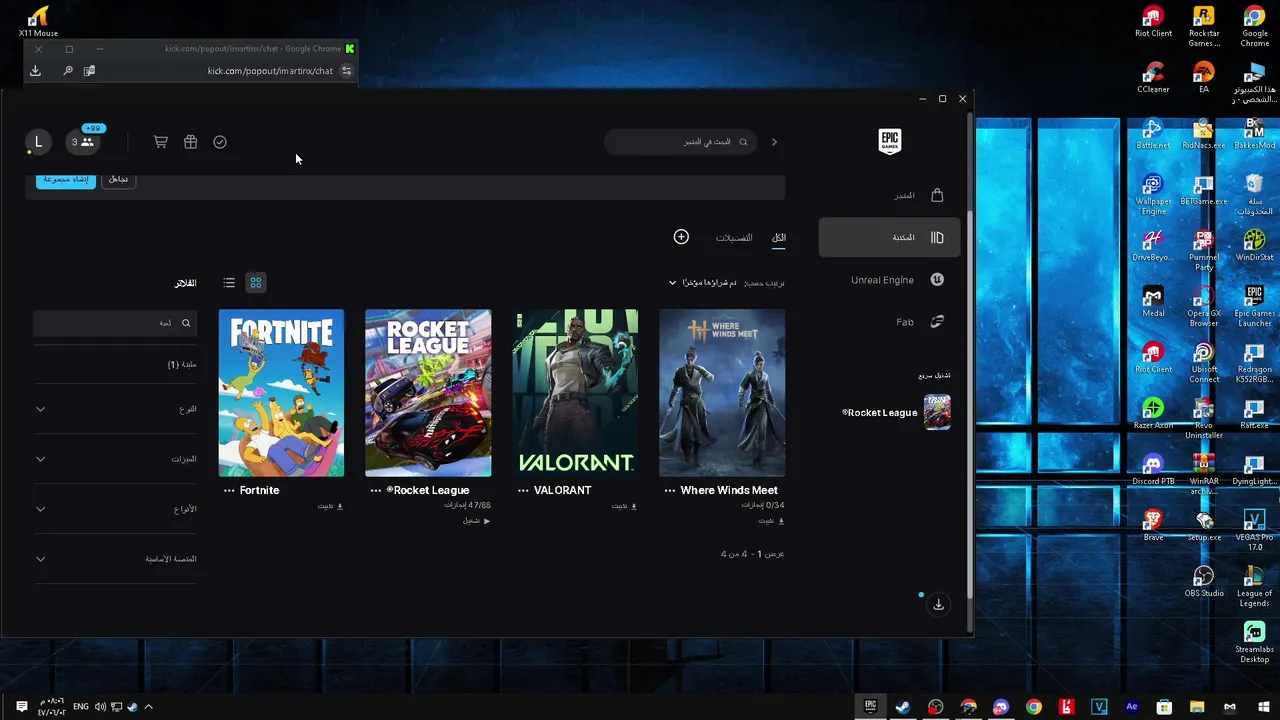Quick launch Rocket League from sidebar
This screenshot has height=720, width=1280.
point(896,412)
